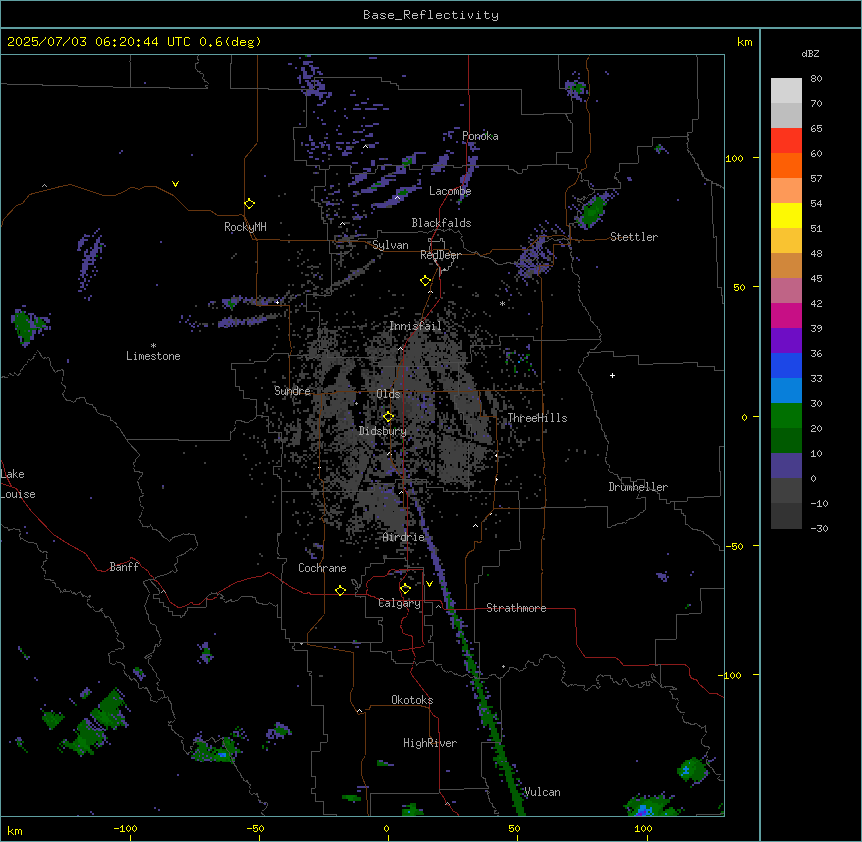Viewport: 862px width, 842px height.
Task: Click the Drumheller label
Action: (x=638, y=487)
